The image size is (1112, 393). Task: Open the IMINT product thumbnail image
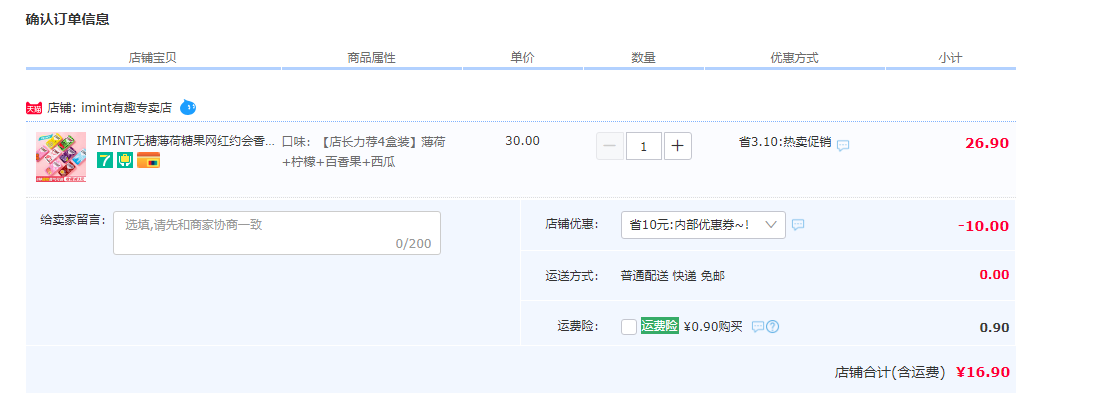(x=61, y=157)
